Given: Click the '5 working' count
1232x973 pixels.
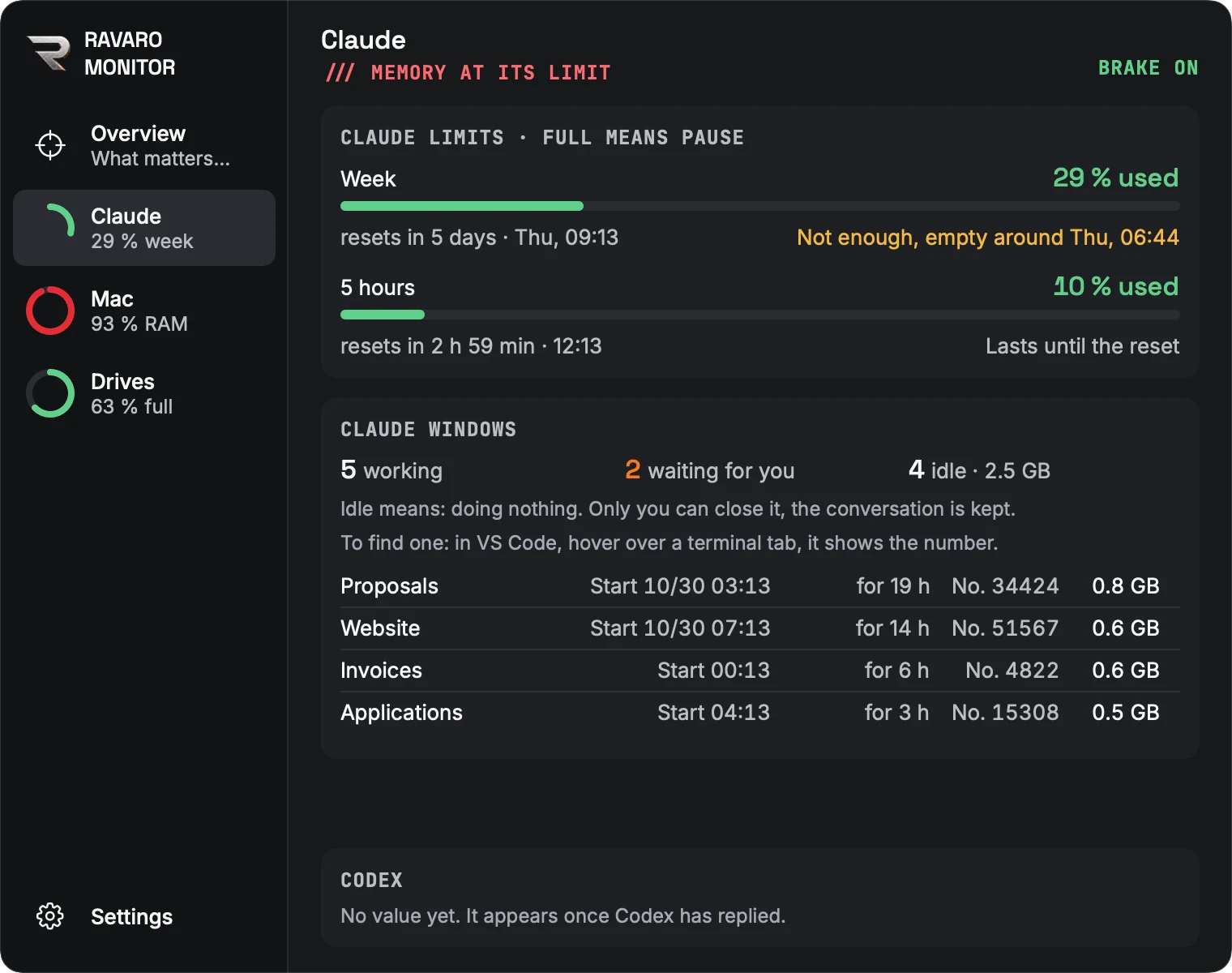Looking at the screenshot, I should [x=391, y=470].
